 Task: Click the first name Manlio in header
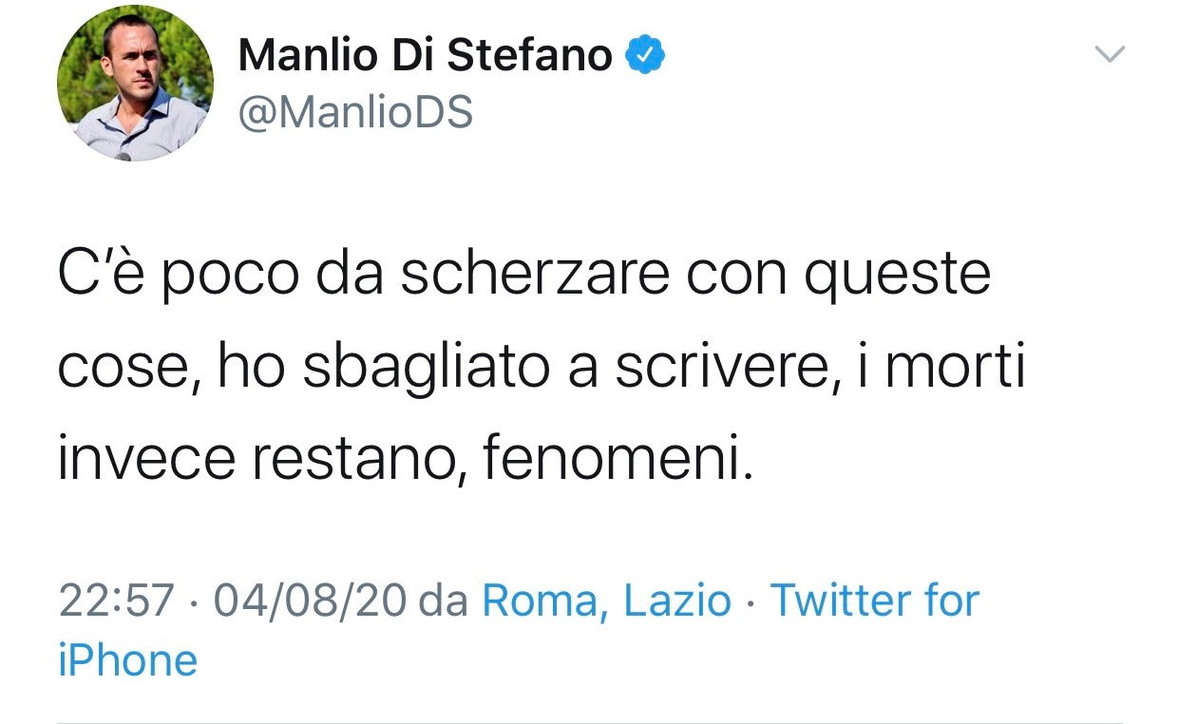point(308,55)
